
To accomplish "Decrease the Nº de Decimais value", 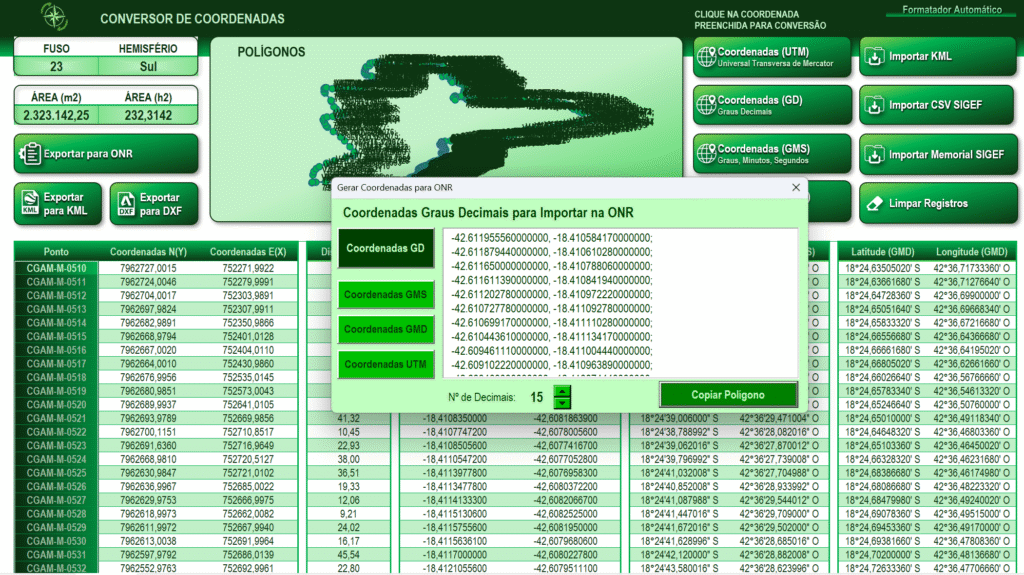I will 561,402.
